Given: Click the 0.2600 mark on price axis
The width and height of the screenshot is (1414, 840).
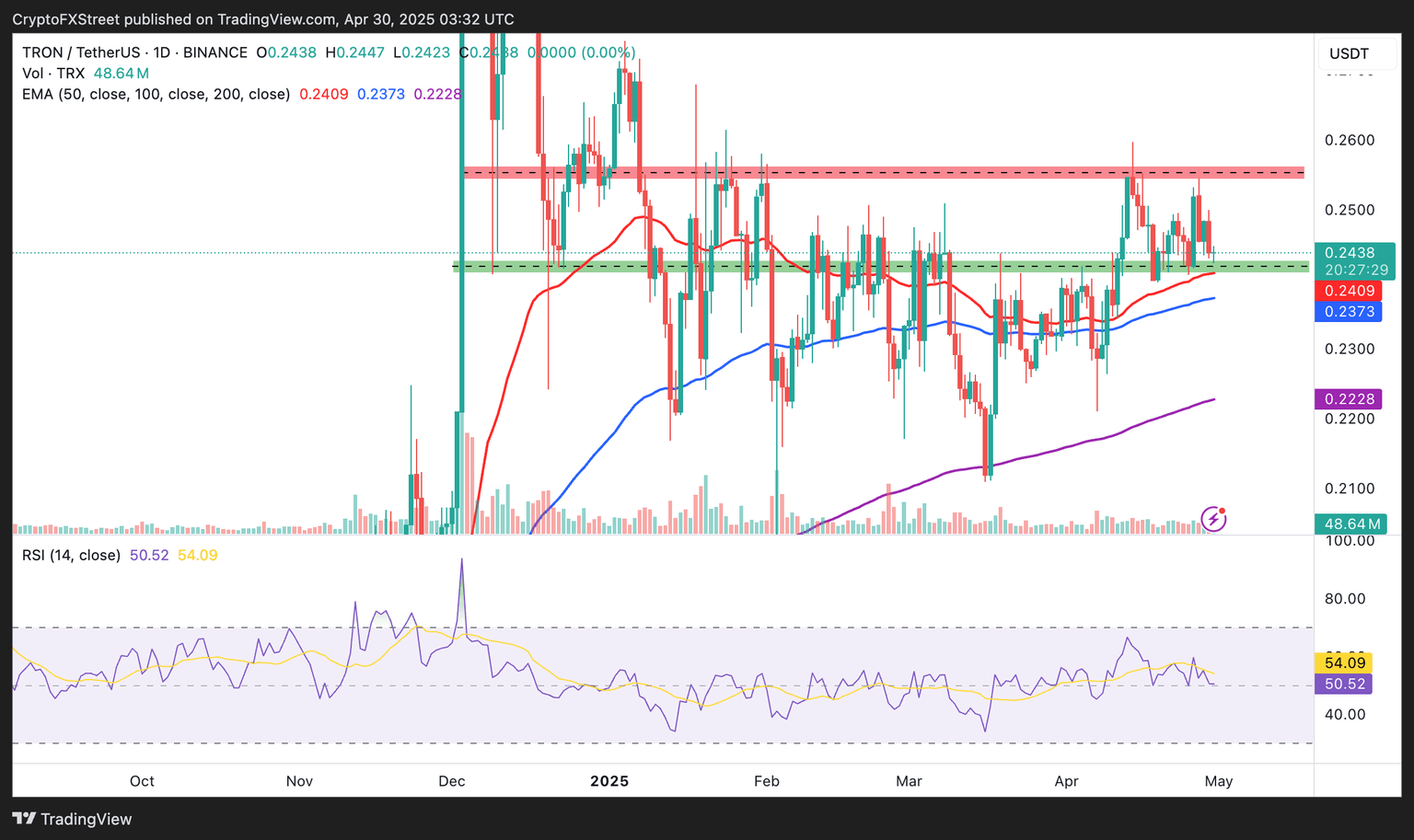Looking at the screenshot, I should tap(1349, 140).
